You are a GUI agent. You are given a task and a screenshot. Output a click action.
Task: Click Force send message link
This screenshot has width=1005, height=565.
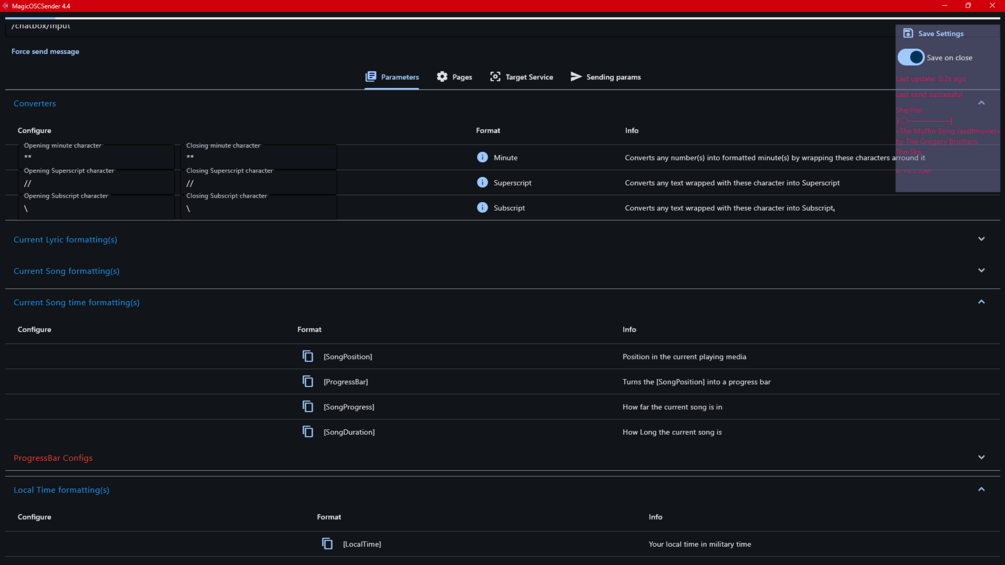[x=46, y=51]
